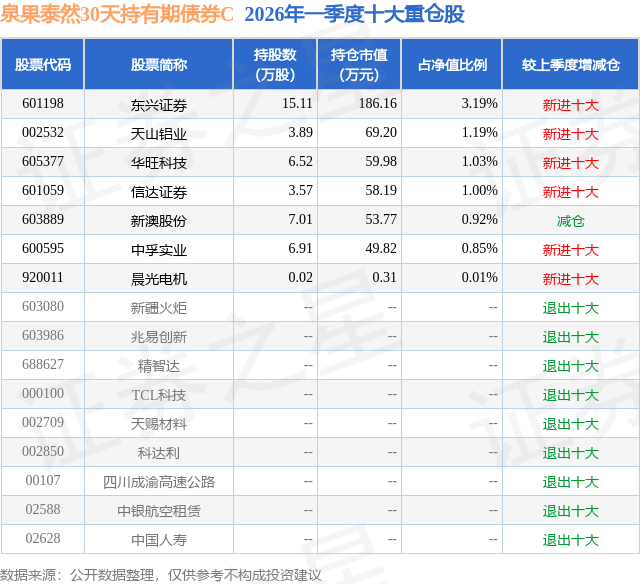Select stock code 603080
This screenshot has width=640, height=584.
coord(43,306)
